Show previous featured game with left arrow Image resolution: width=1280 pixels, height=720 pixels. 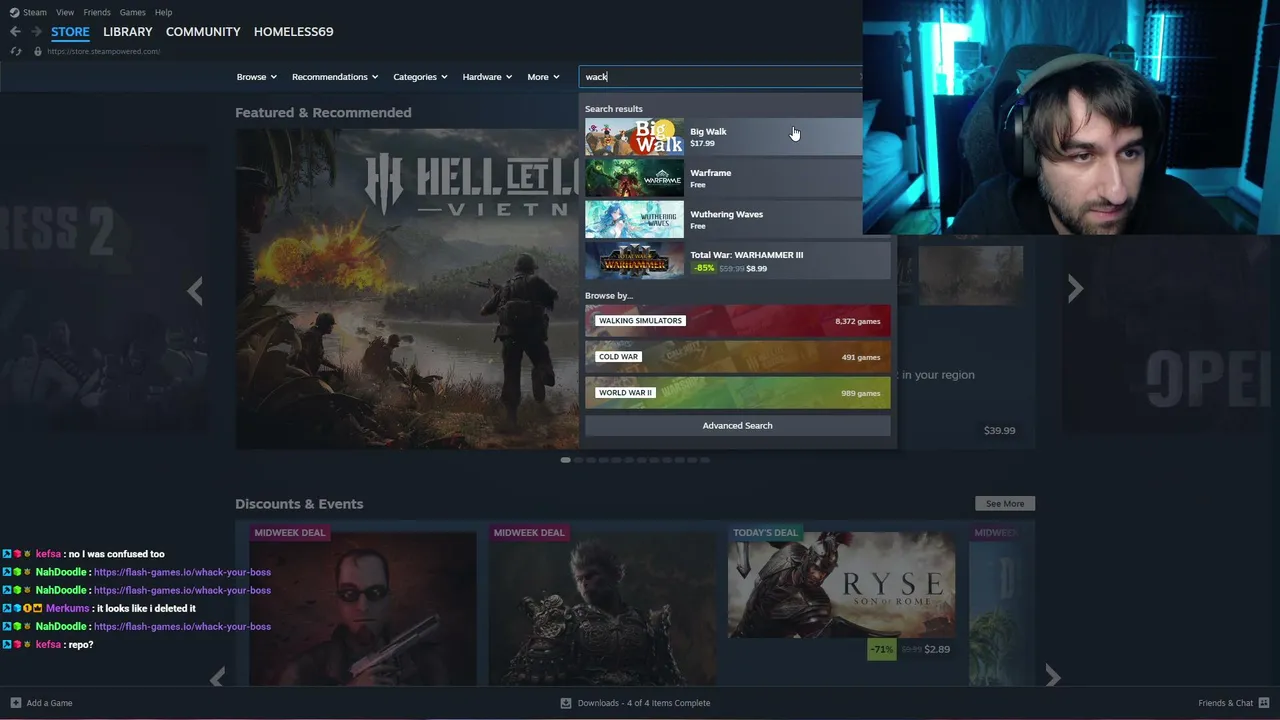pyautogui.click(x=195, y=291)
